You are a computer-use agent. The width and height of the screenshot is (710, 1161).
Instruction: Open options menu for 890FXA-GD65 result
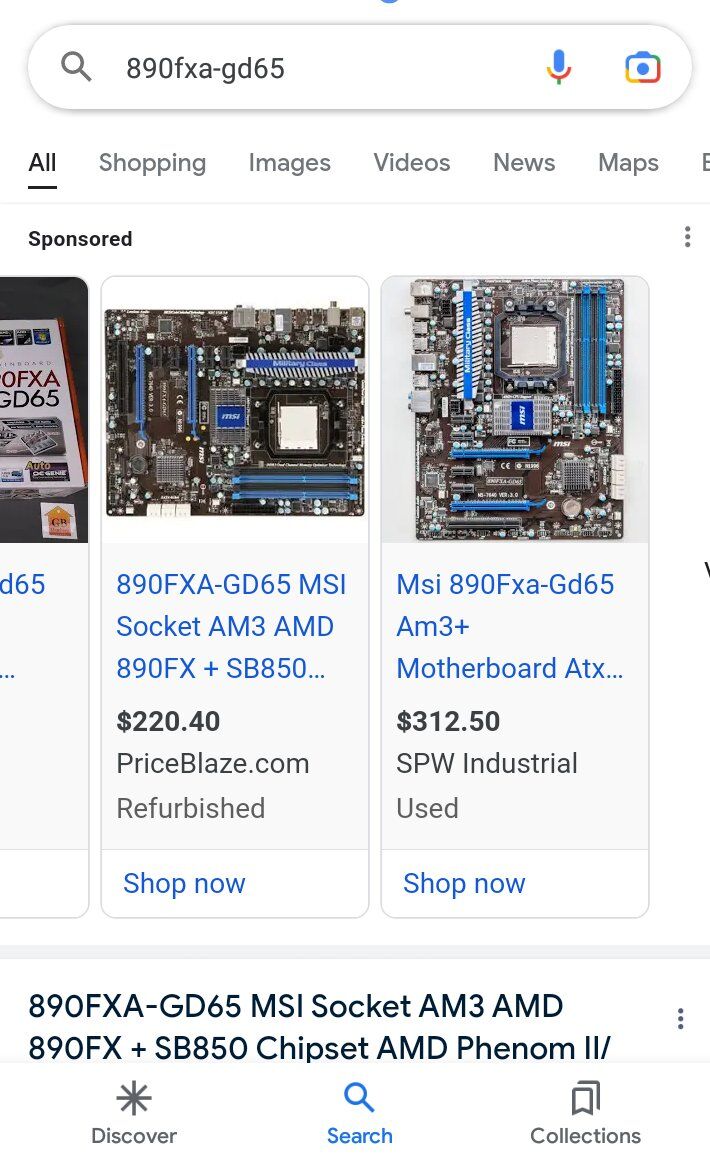coord(680,1019)
